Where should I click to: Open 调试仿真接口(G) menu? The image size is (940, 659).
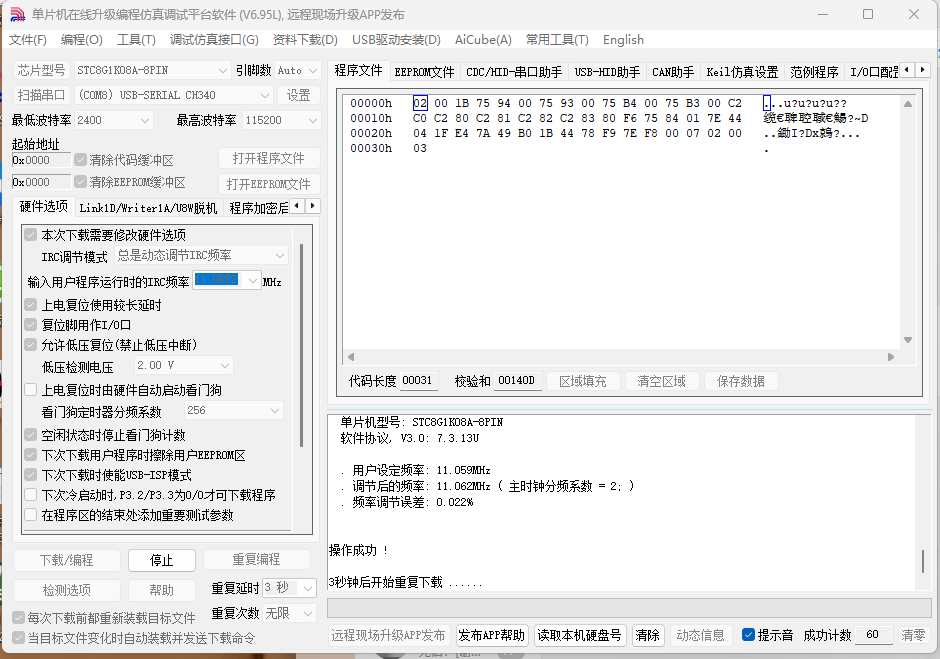pos(214,40)
